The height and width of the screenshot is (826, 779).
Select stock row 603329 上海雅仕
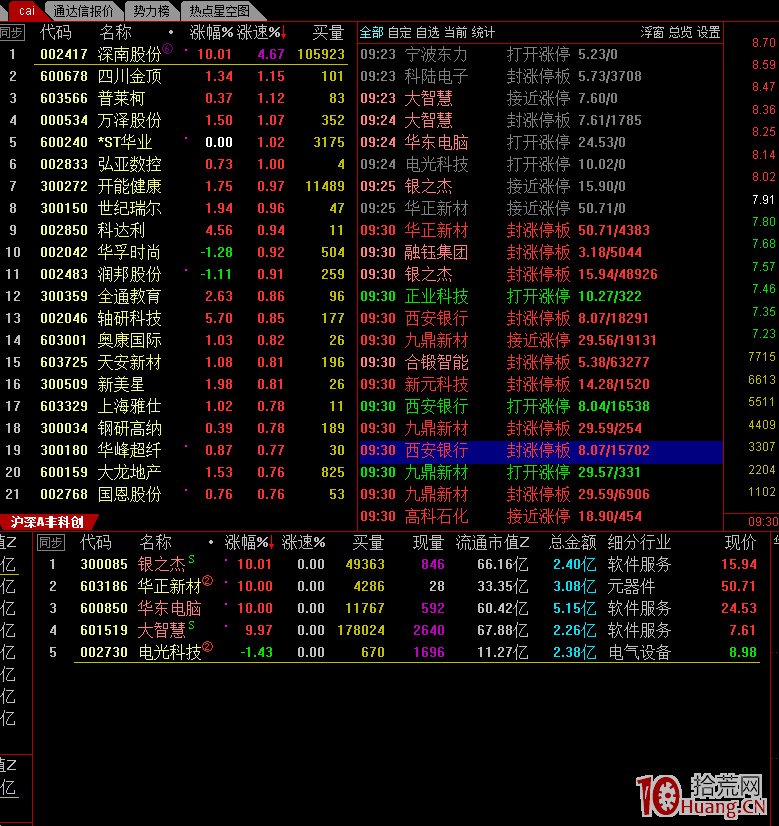coord(174,406)
